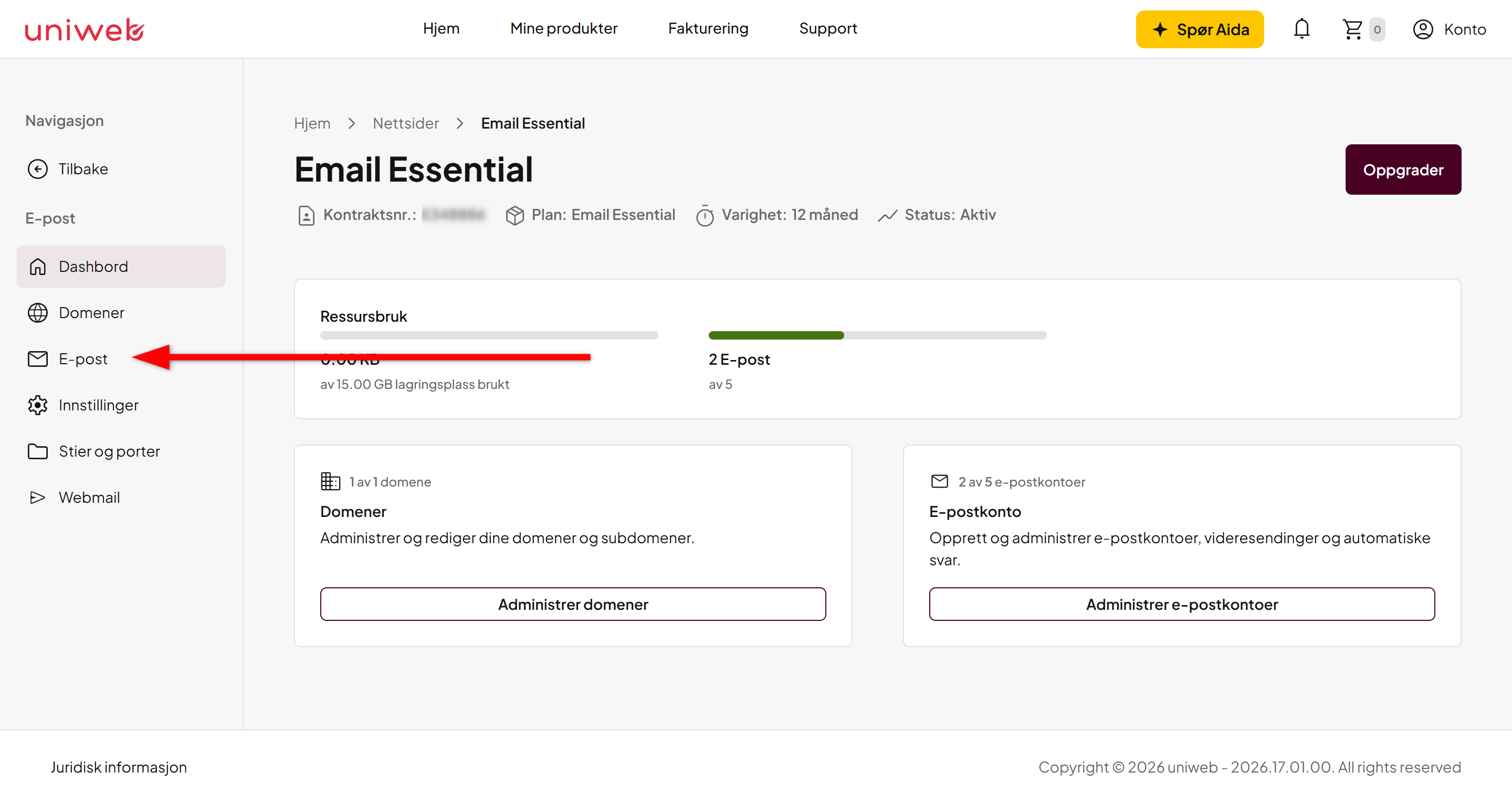This screenshot has height=803, width=1512.
Task: Click the Kontraktsnr. label
Action: (370, 215)
